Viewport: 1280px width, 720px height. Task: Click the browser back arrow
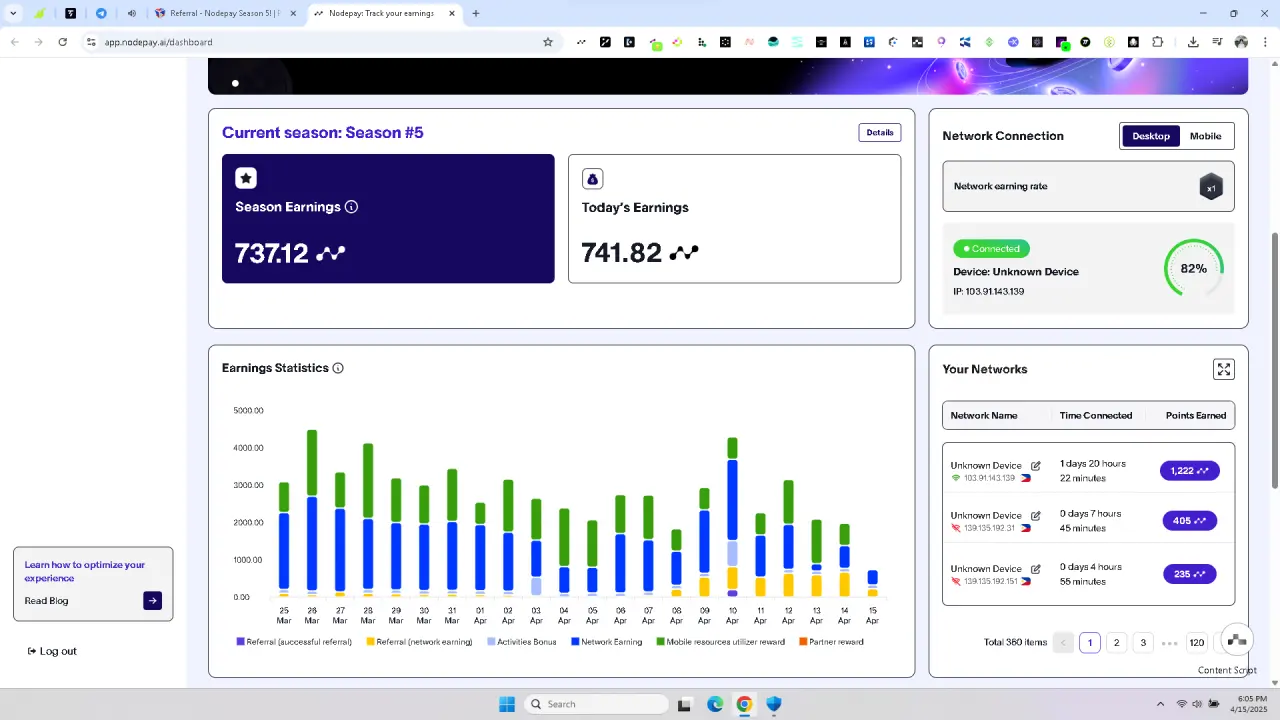click(14, 42)
